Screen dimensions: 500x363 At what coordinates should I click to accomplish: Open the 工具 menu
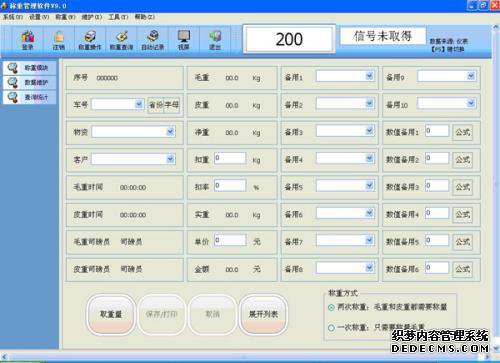coord(118,17)
